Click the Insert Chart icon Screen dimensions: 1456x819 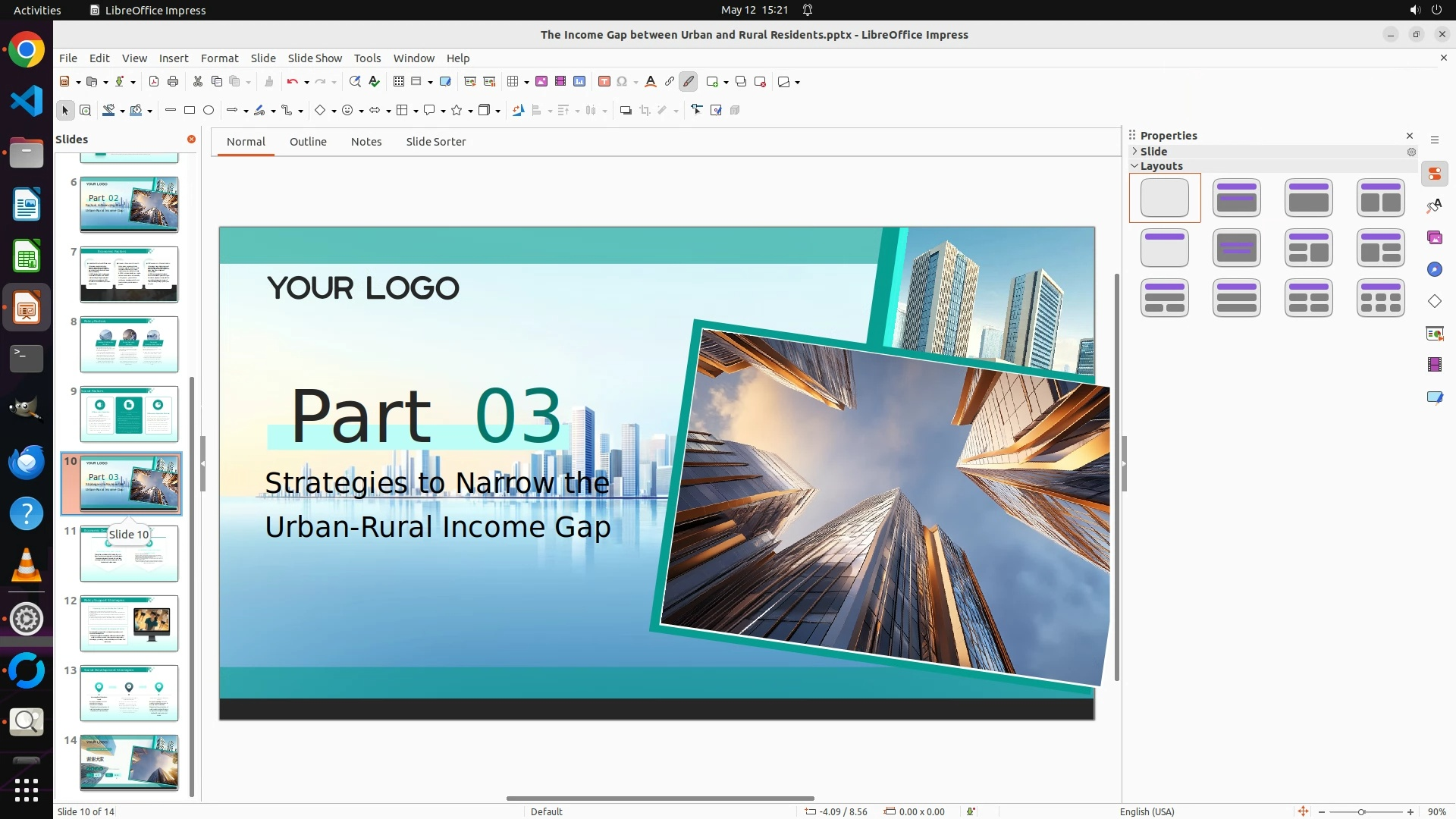coord(579,82)
